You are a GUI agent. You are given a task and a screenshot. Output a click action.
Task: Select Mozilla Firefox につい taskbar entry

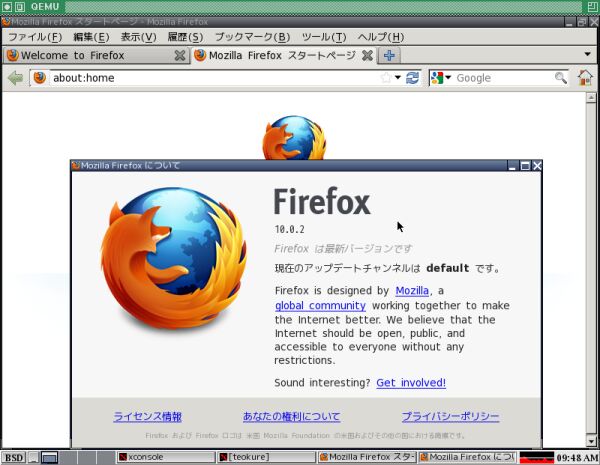click(468, 457)
